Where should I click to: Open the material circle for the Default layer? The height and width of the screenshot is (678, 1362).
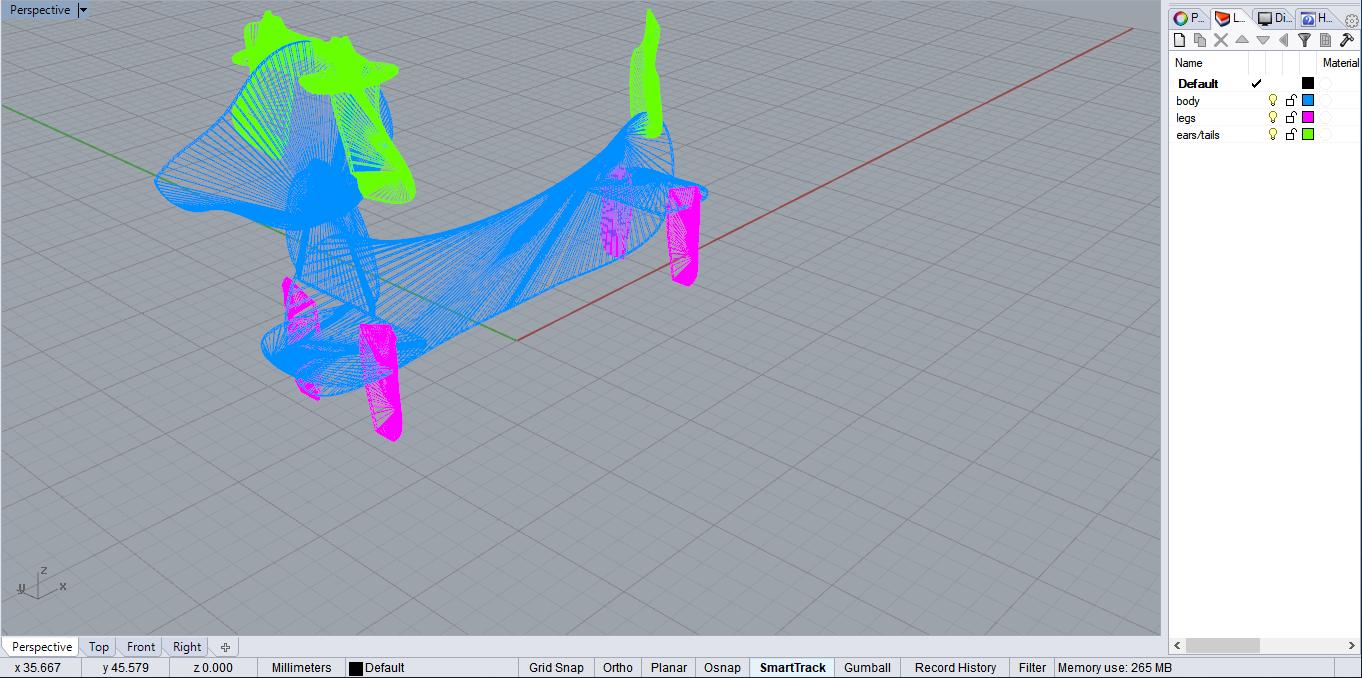1324,84
